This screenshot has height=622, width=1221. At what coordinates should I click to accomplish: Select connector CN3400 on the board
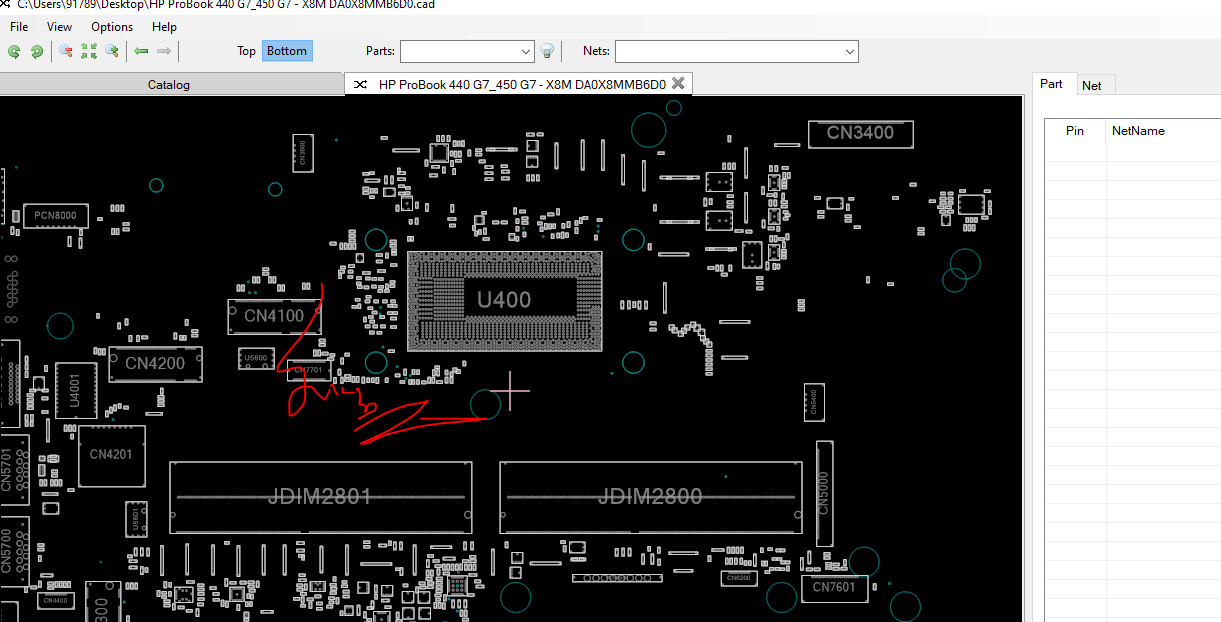coord(860,132)
